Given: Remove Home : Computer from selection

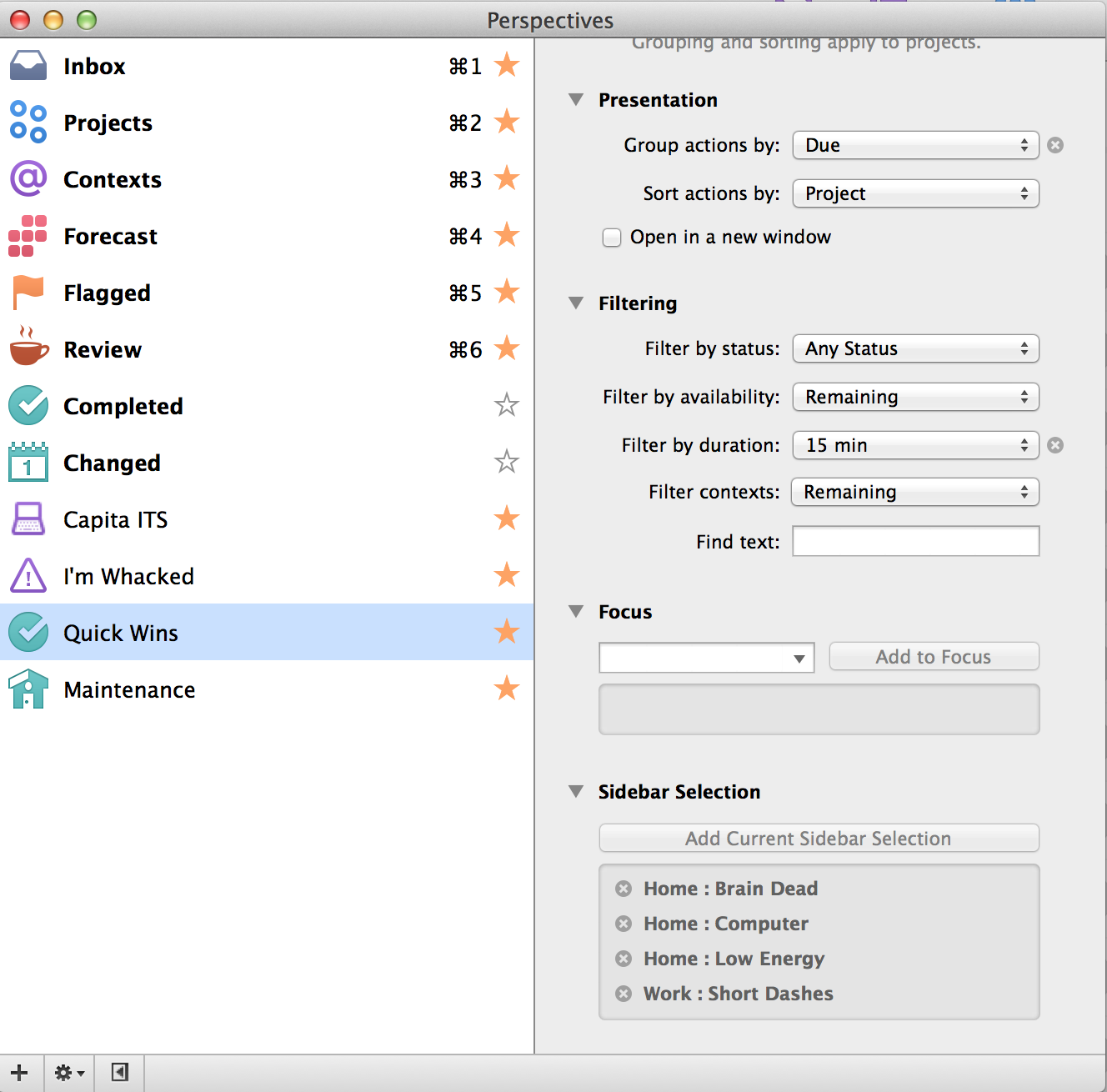Looking at the screenshot, I should (x=624, y=924).
